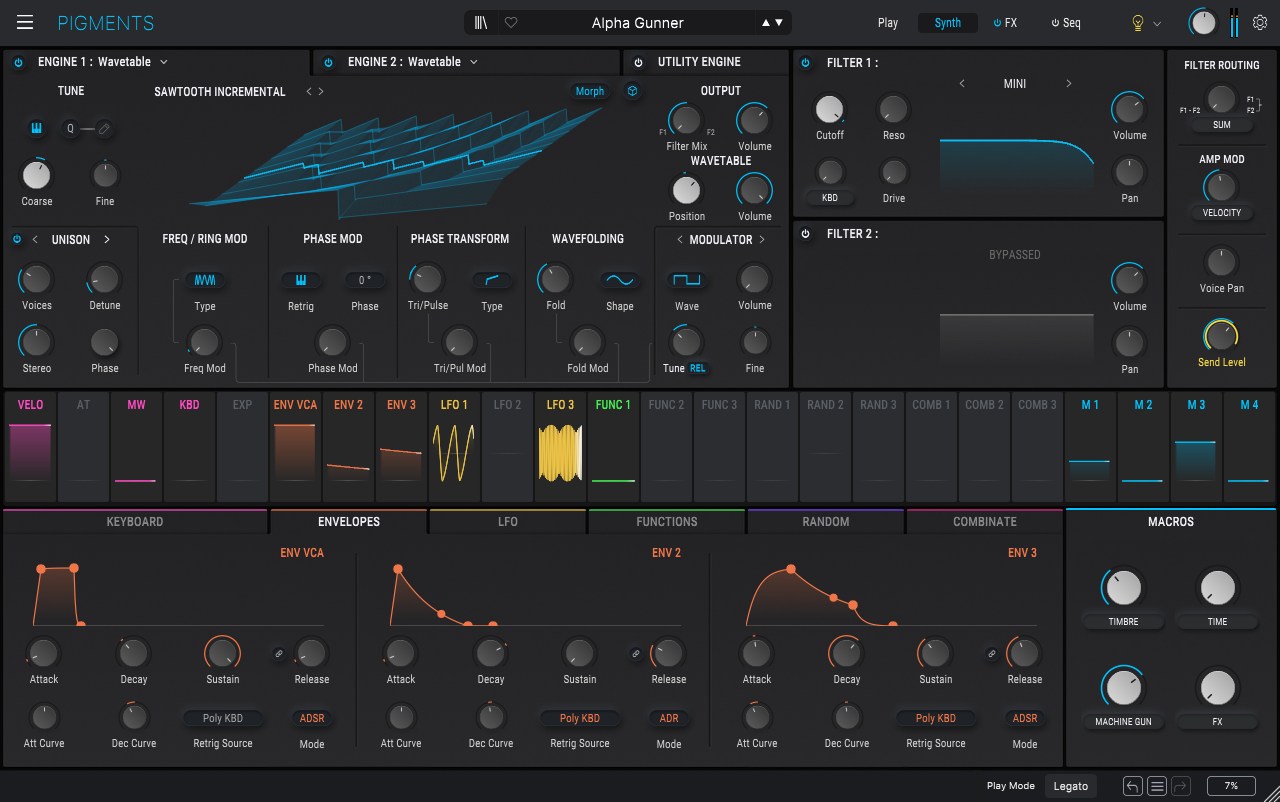
Task: Open the settings gear icon
Action: pos(1260,22)
